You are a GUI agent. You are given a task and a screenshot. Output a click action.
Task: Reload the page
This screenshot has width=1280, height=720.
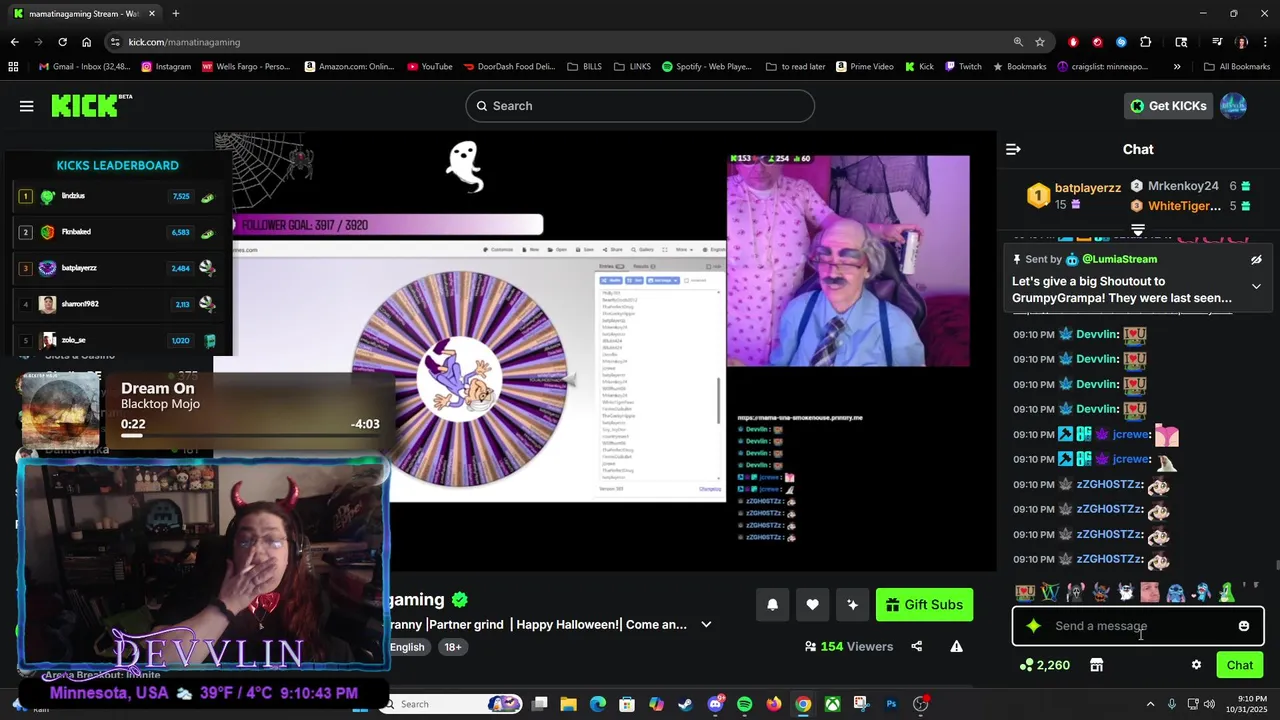tap(62, 42)
